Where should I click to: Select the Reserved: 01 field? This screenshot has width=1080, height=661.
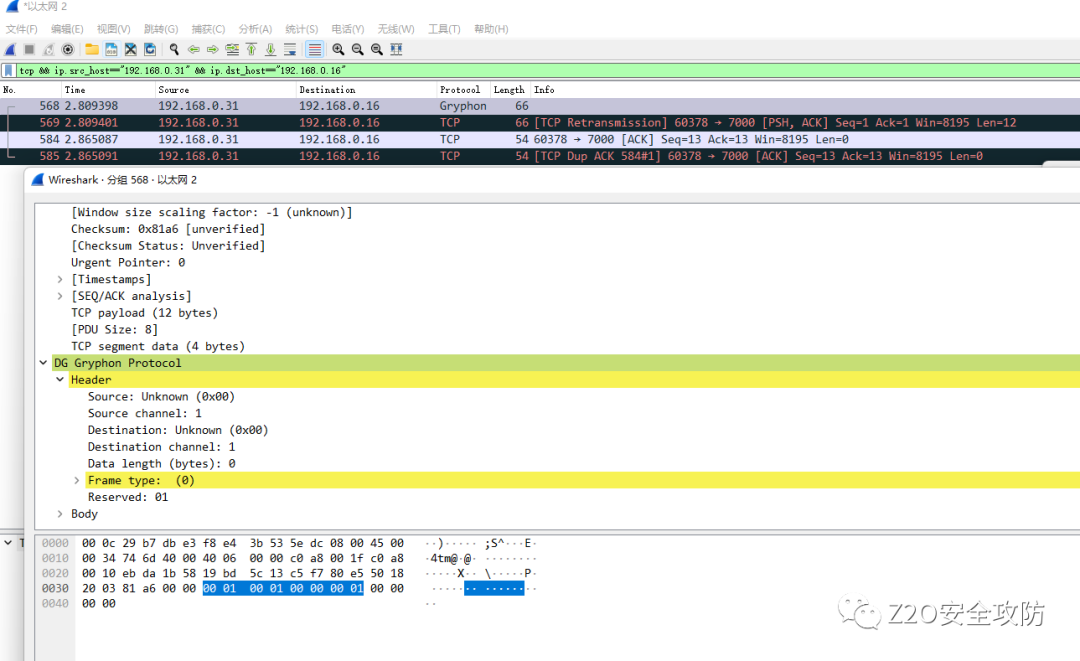(x=128, y=497)
